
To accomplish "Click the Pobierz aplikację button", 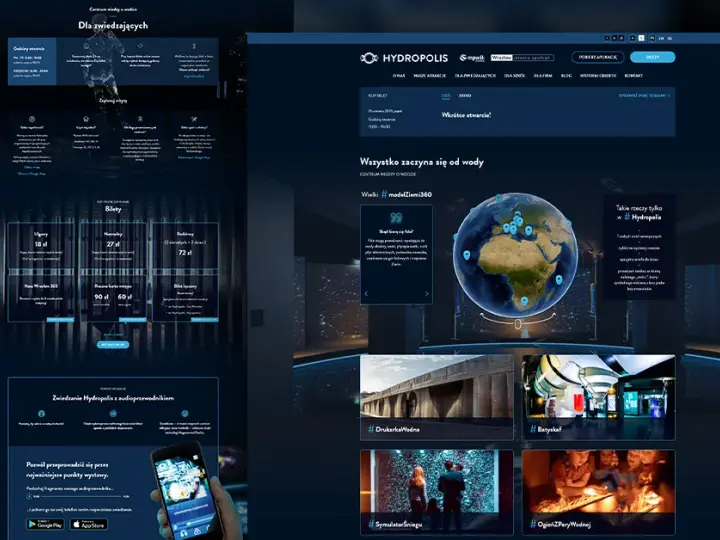I will (597, 57).
